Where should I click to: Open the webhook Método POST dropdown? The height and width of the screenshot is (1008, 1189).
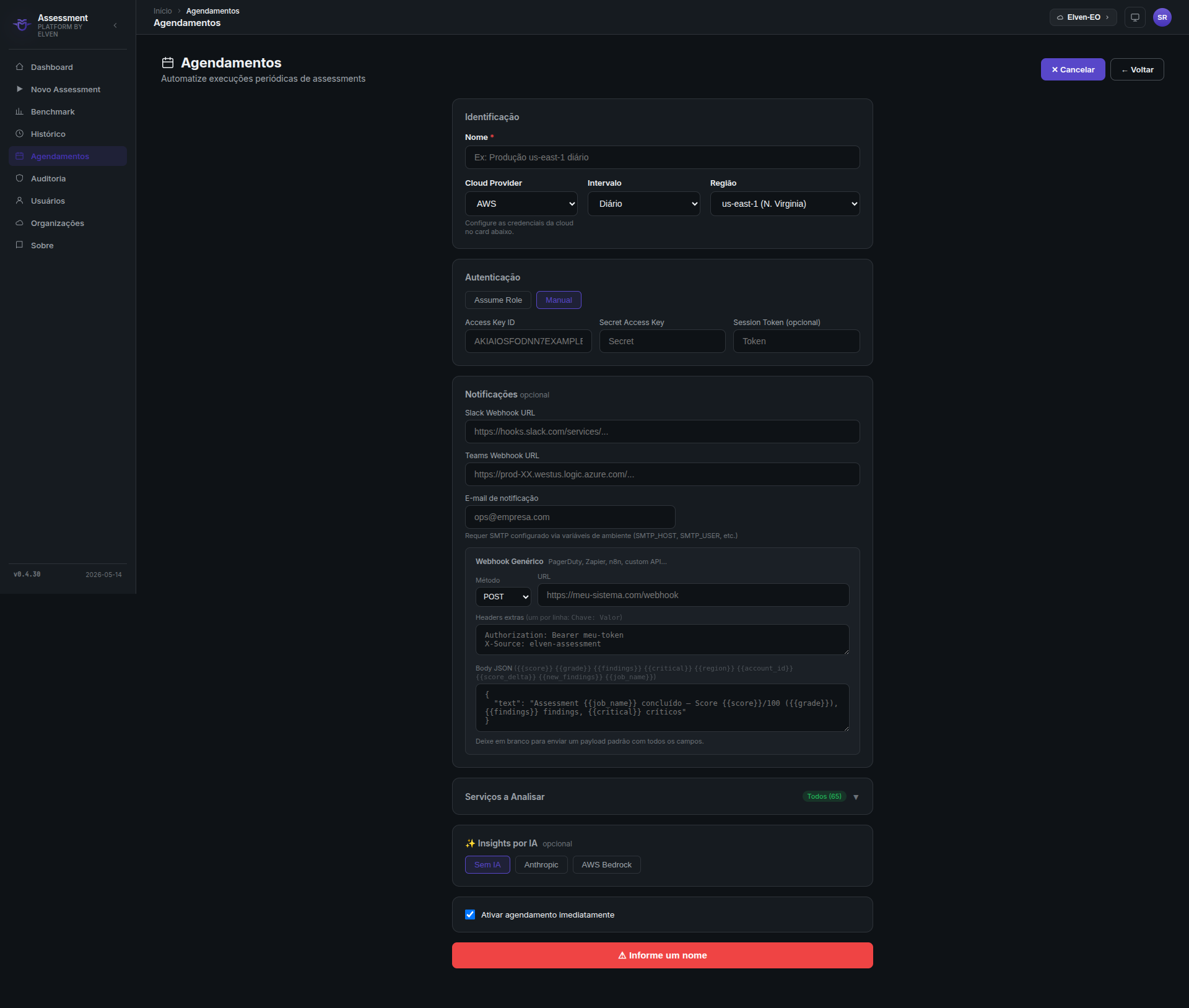pyautogui.click(x=503, y=596)
